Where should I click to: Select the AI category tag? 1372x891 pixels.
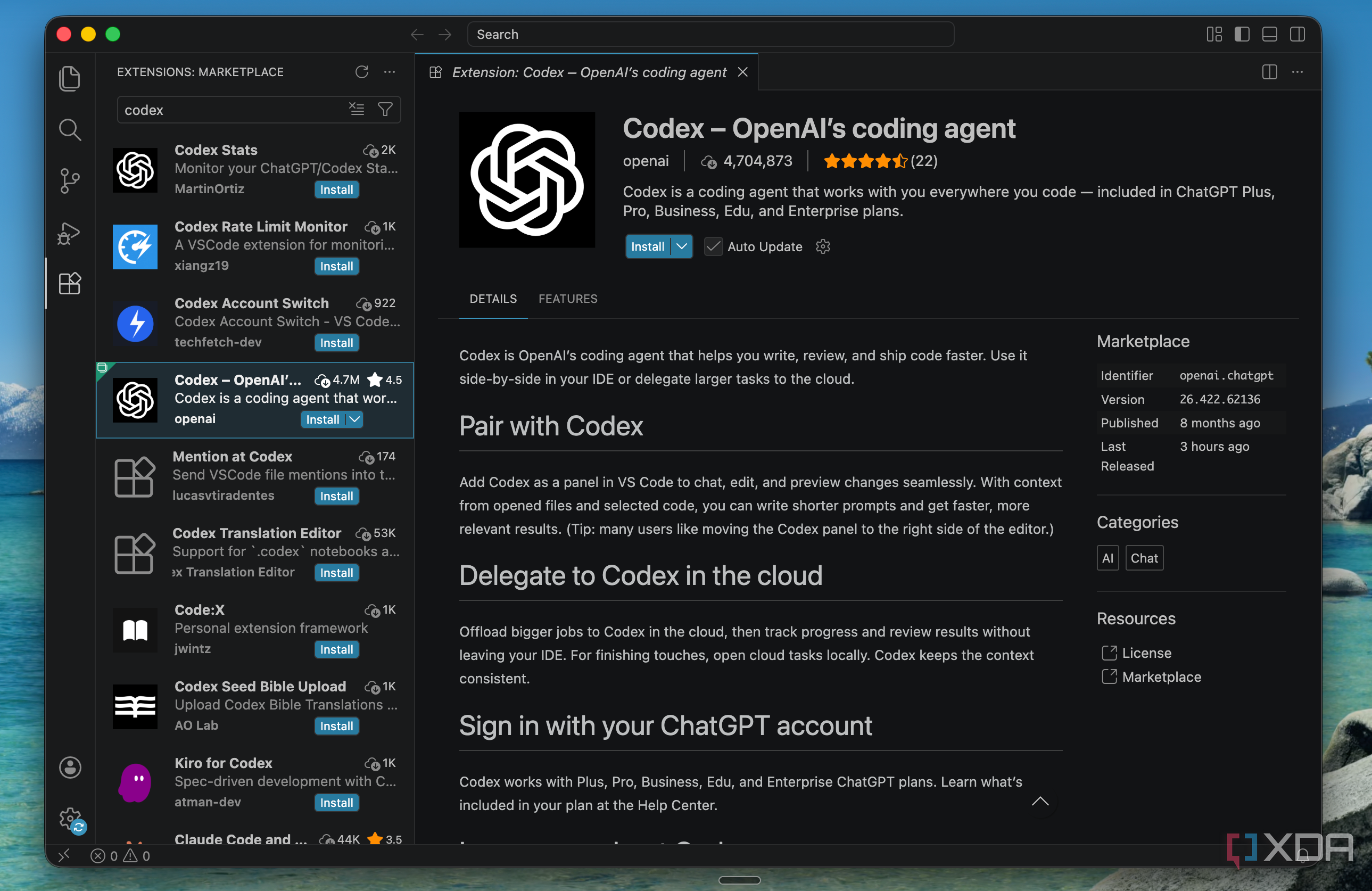(x=1107, y=558)
